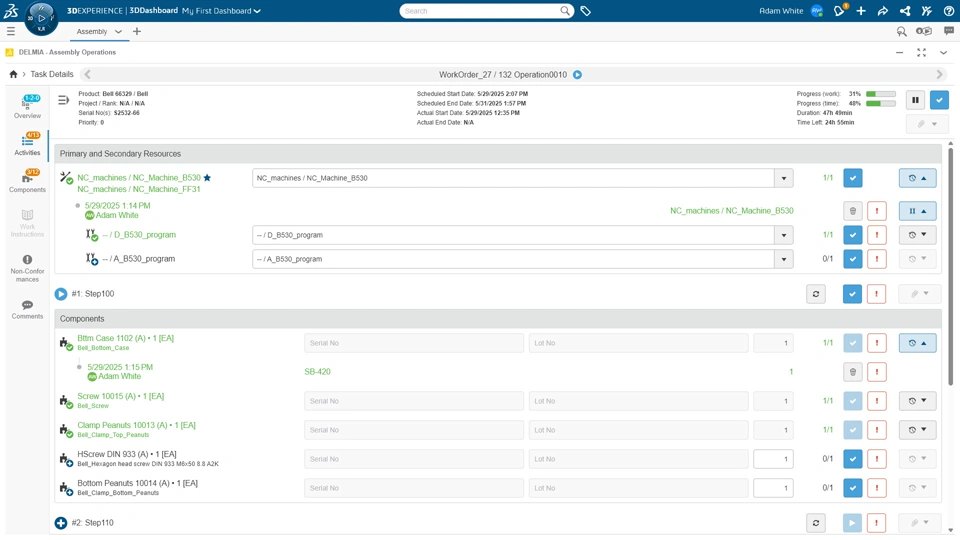Focus Lot No field for Bottom Peanuts 10014
Viewport: 960px width, 540px height.
(639, 488)
